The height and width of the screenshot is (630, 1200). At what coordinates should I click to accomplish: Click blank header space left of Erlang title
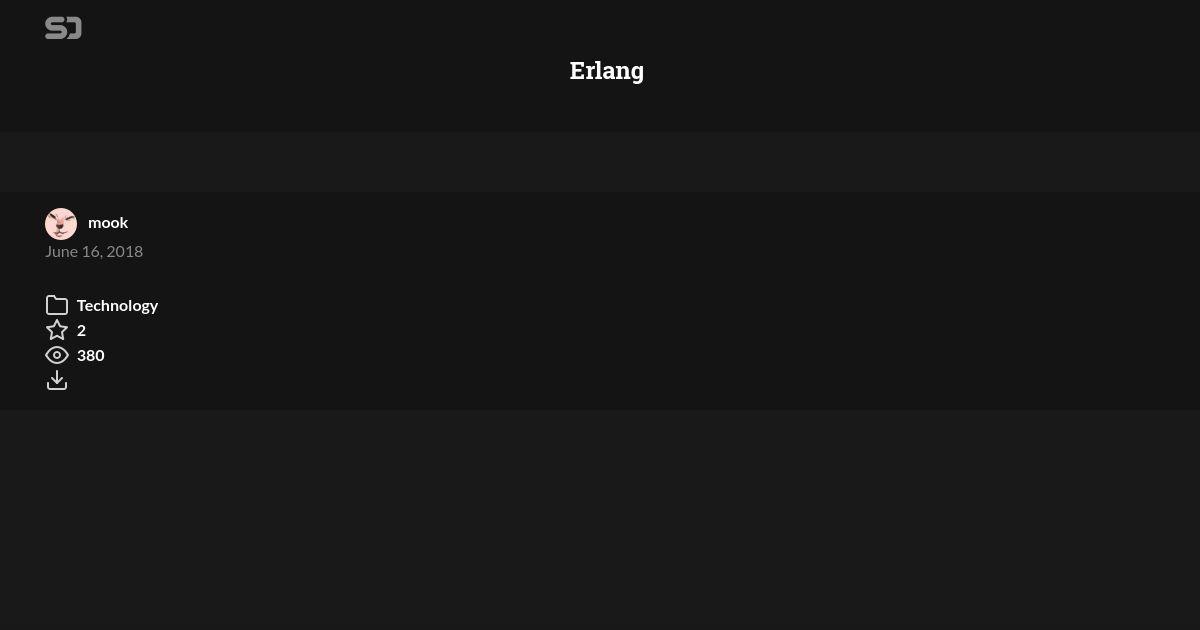pos(300,70)
